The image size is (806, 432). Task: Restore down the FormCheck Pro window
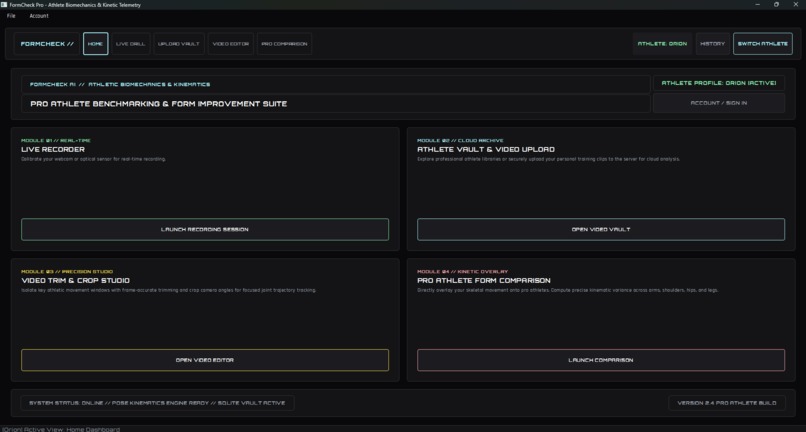[x=776, y=5]
